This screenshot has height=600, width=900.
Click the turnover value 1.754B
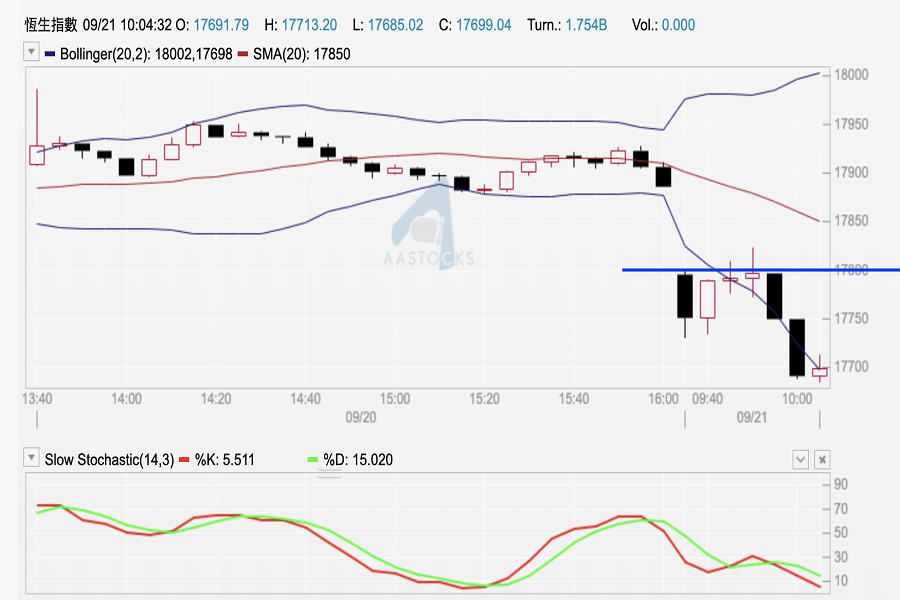[x=586, y=25]
